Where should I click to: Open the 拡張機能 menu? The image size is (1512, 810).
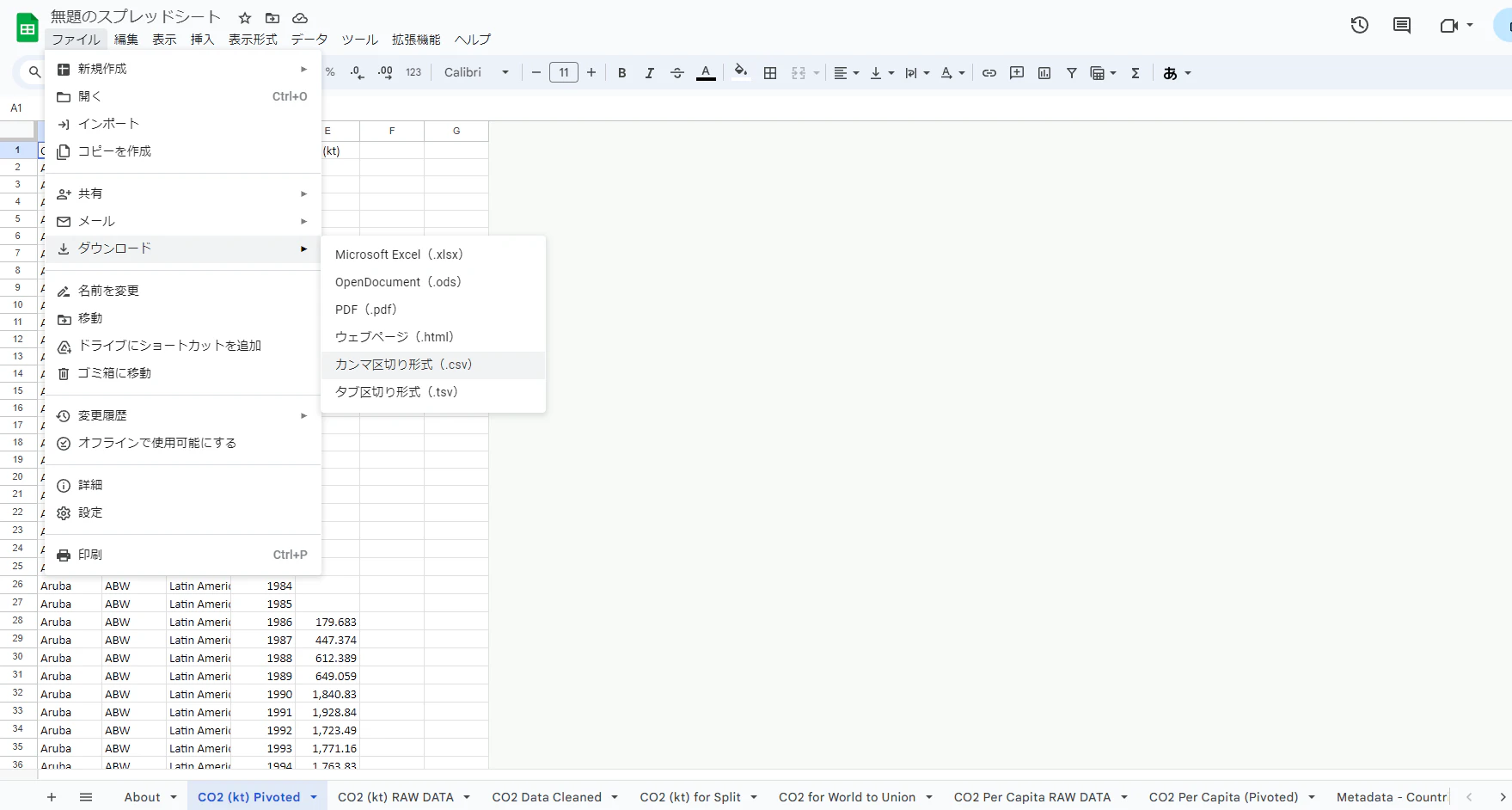(416, 40)
